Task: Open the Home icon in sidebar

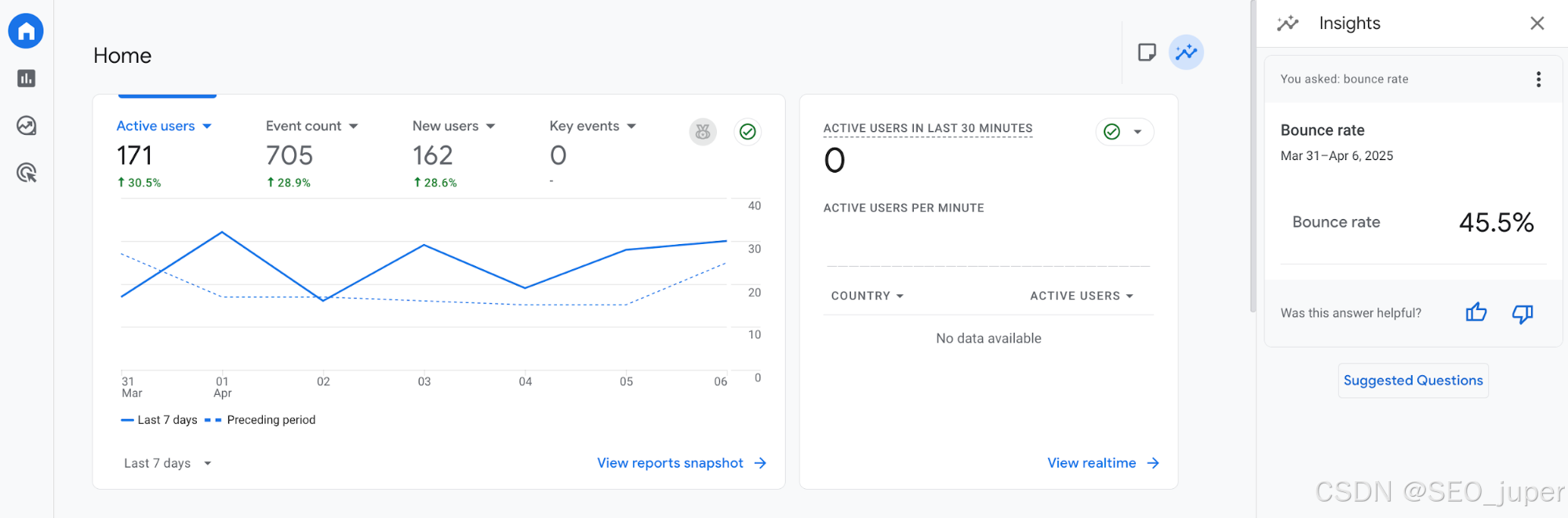Action: tap(26, 31)
